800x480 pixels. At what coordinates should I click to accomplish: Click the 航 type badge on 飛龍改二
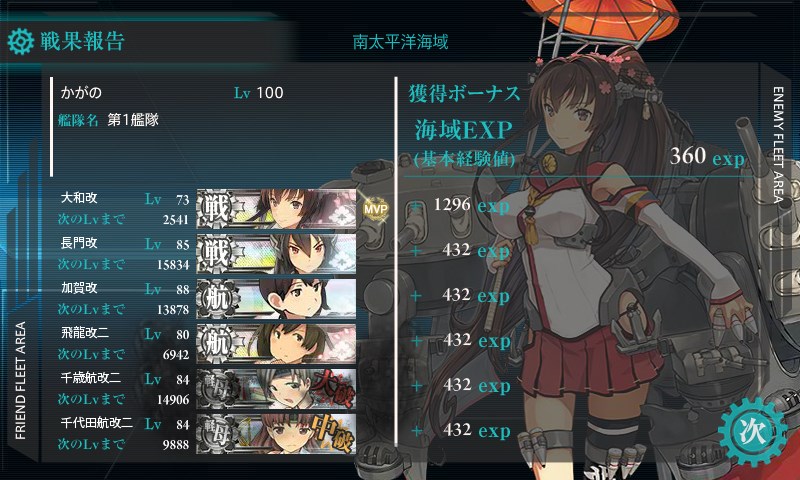tap(216, 343)
